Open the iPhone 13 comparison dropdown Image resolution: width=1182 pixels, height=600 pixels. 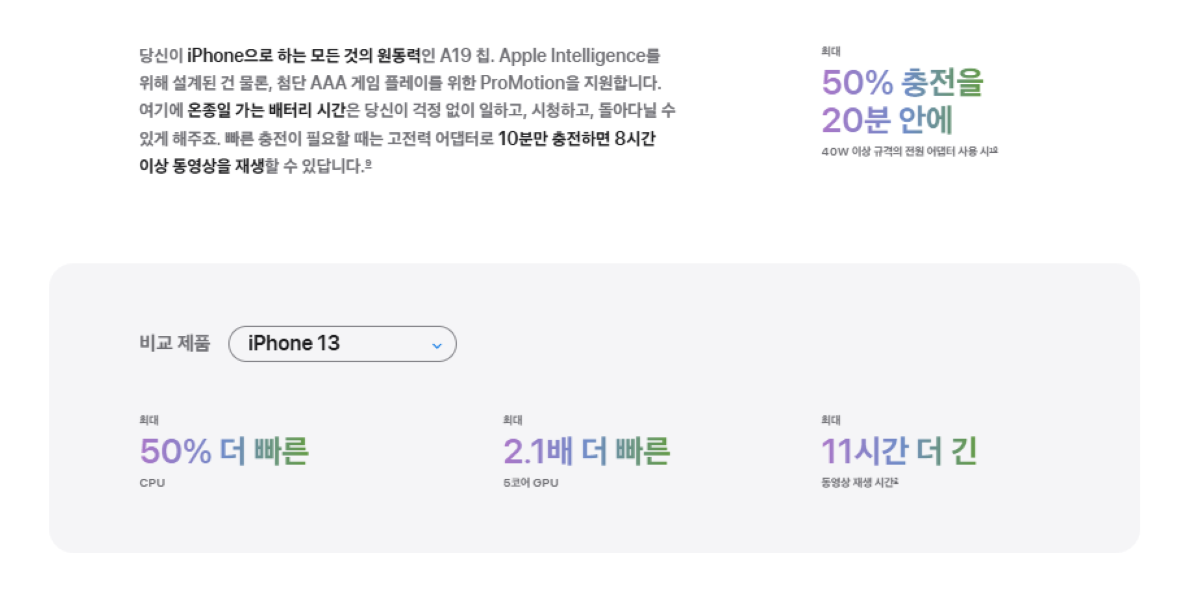coord(342,344)
